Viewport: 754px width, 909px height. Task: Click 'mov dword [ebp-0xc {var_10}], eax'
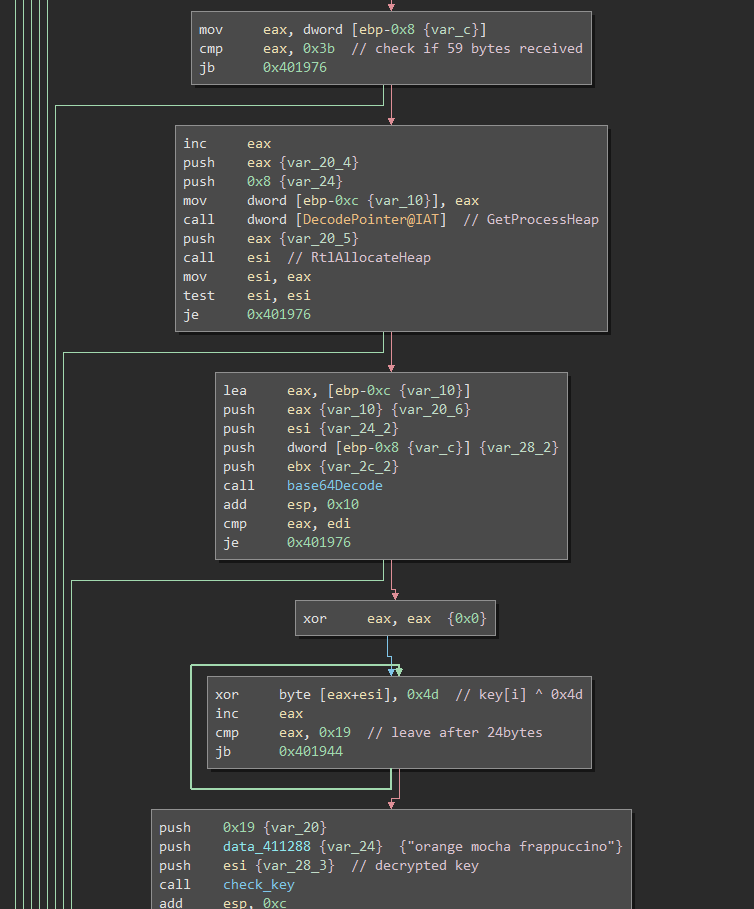[x=331, y=201]
